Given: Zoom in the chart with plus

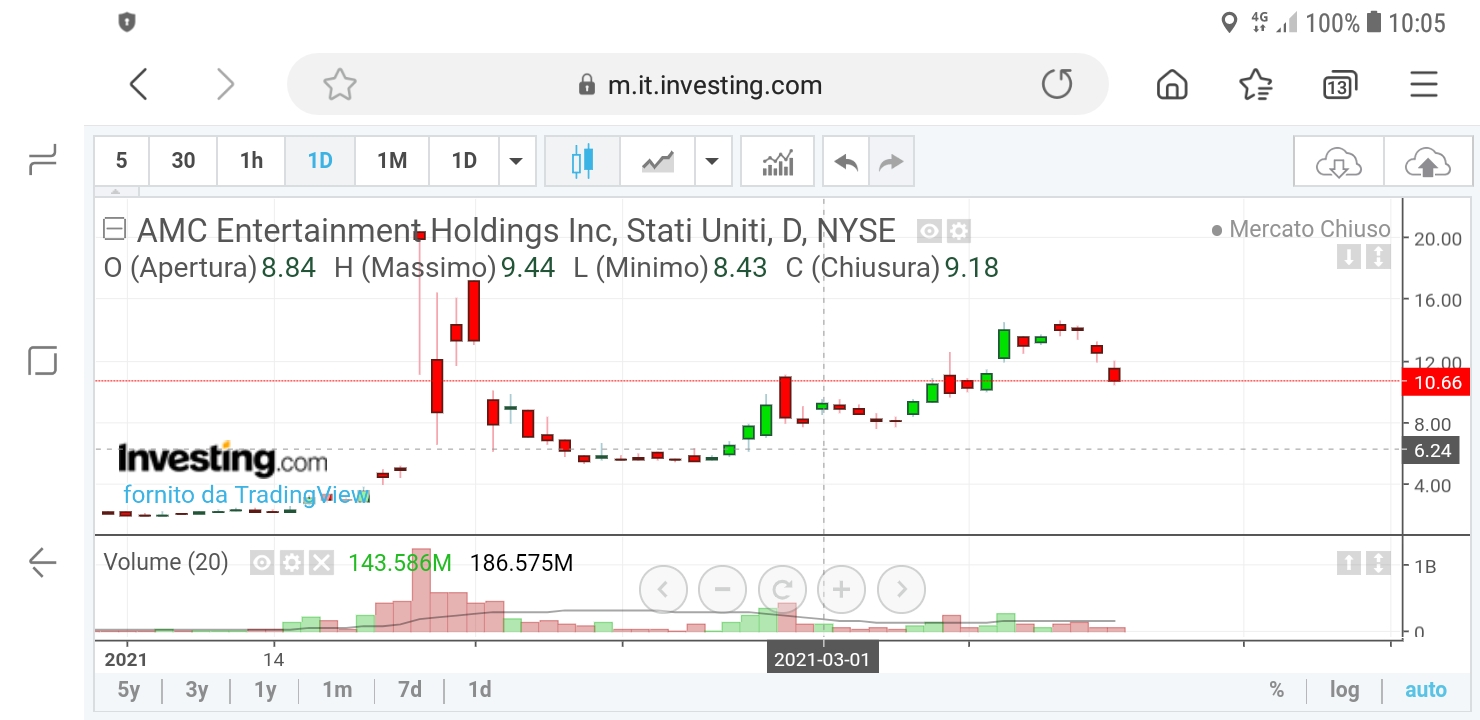Looking at the screenshot, I should pos(842,590).
